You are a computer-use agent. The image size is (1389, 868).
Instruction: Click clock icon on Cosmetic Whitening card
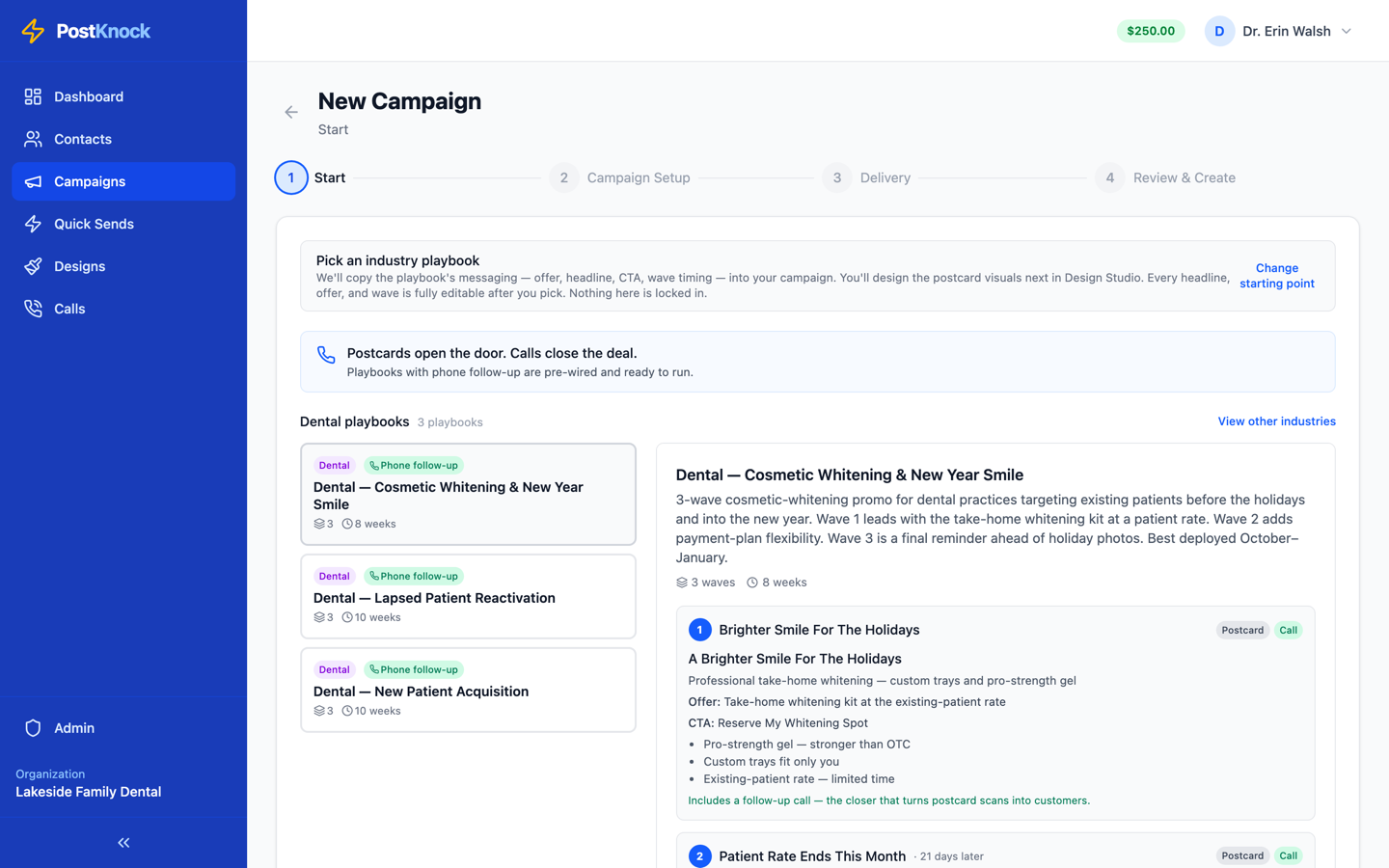347,524
